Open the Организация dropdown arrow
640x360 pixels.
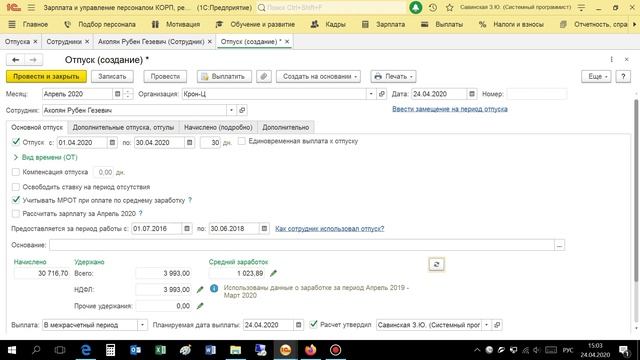tap(371, 94)
